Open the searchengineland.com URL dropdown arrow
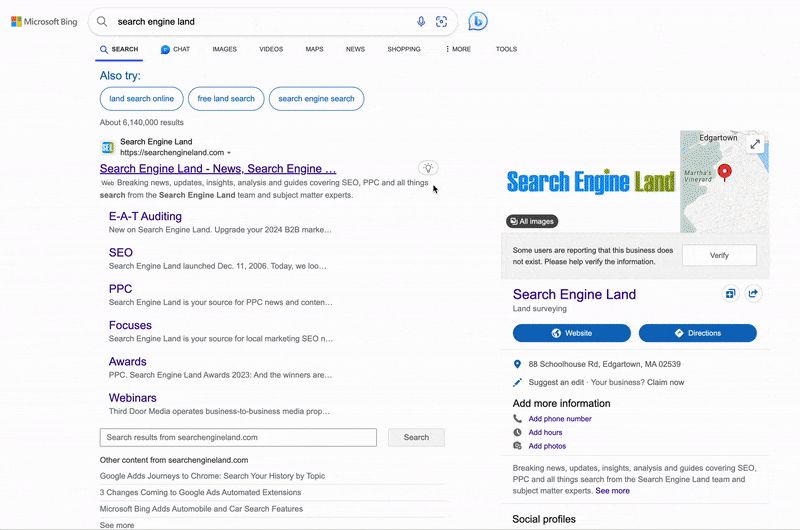This screenshot has height=530, width=800. [229, 153]
